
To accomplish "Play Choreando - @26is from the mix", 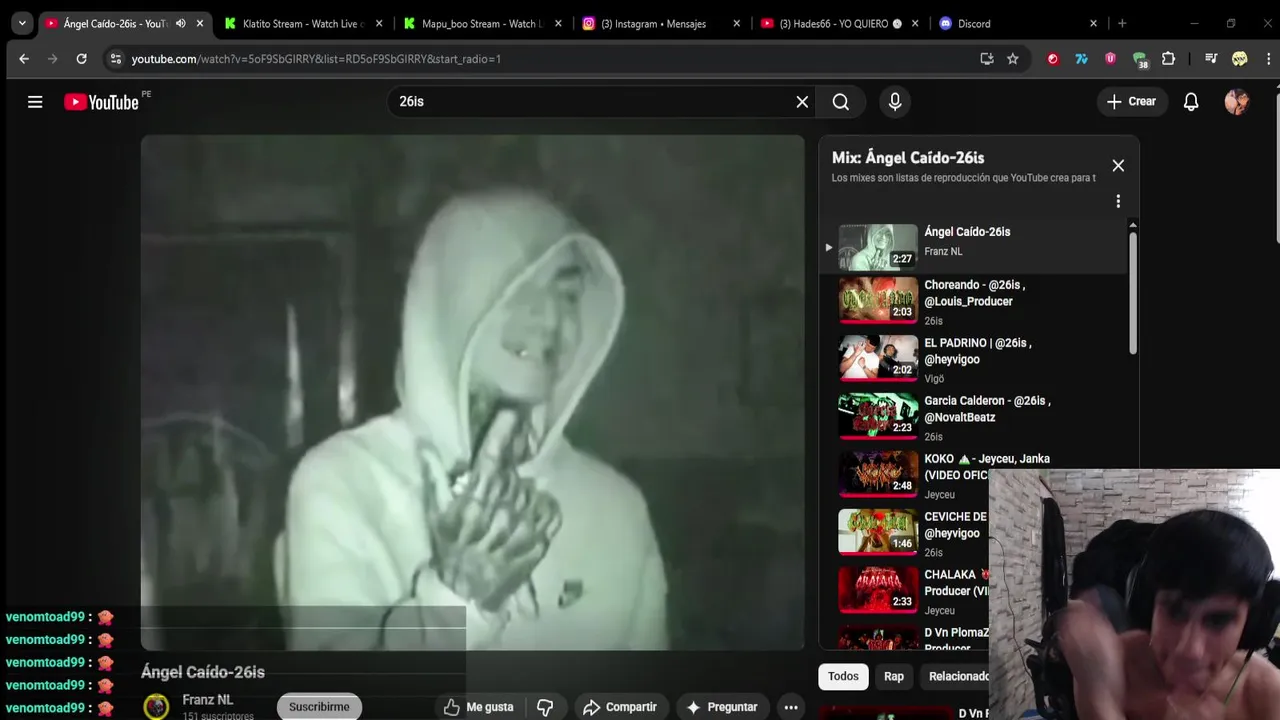I will pyautogui.click(x=975, y=302).
